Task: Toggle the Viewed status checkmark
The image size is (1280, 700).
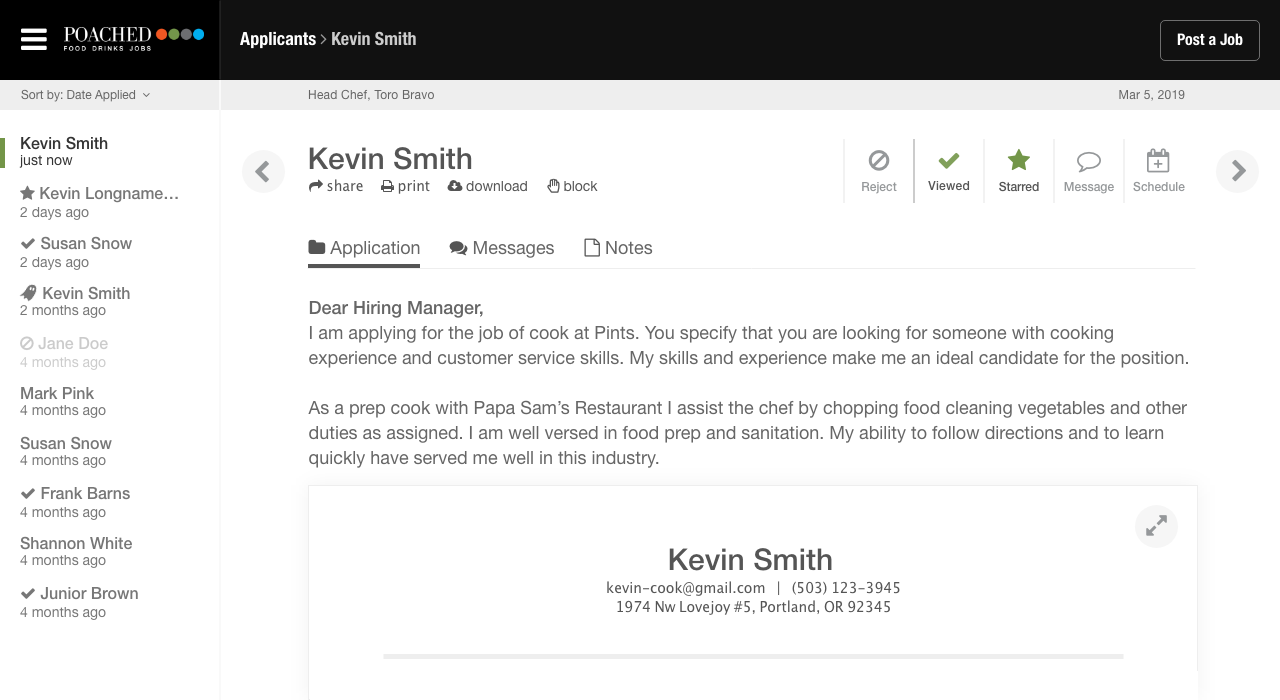Action: [949, 171]
